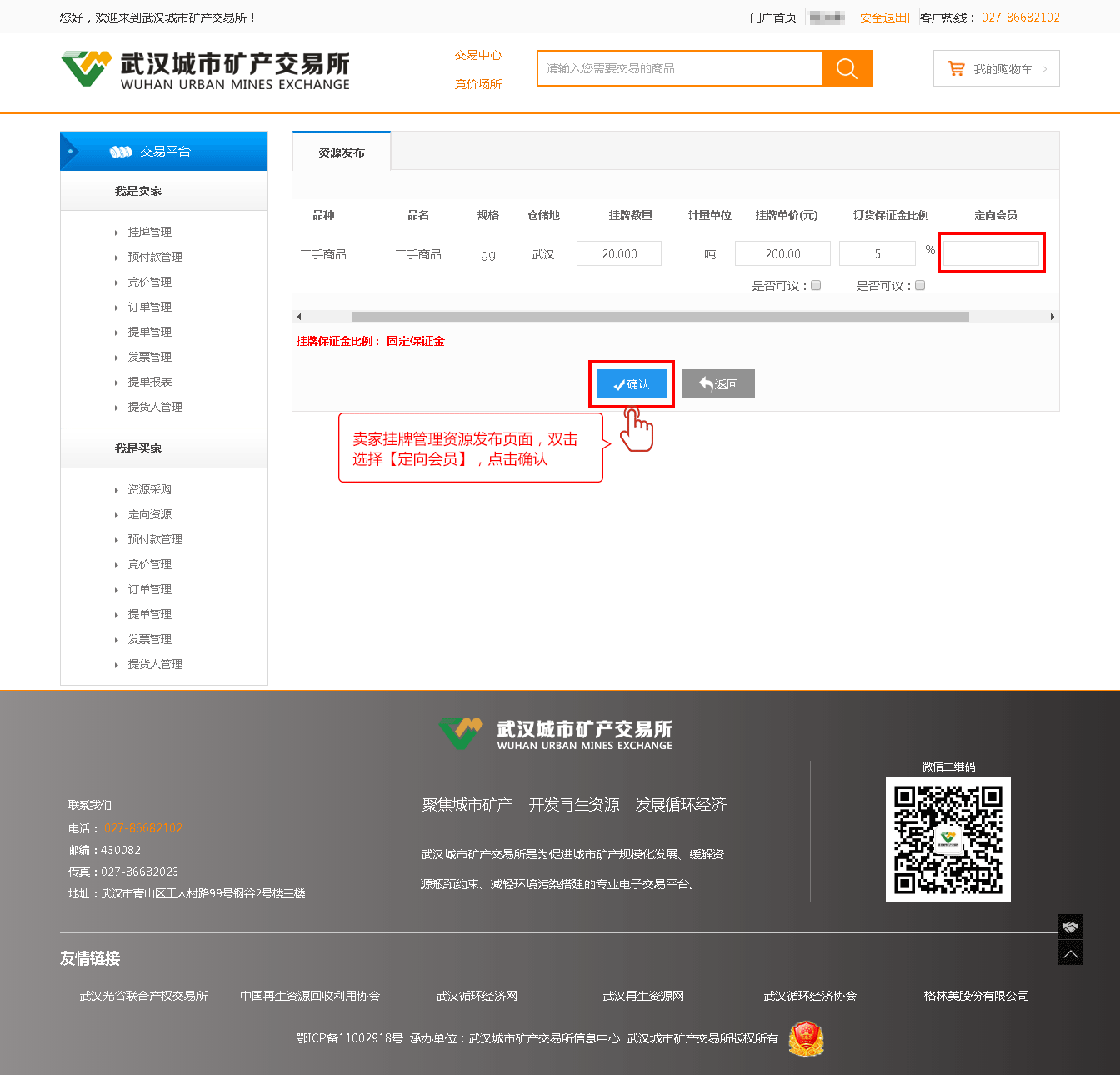Click the Wuhan Urban Mines Exchange header logo
The width and height of the screenshot is (1120, 1075).
(x=205, y=70)
